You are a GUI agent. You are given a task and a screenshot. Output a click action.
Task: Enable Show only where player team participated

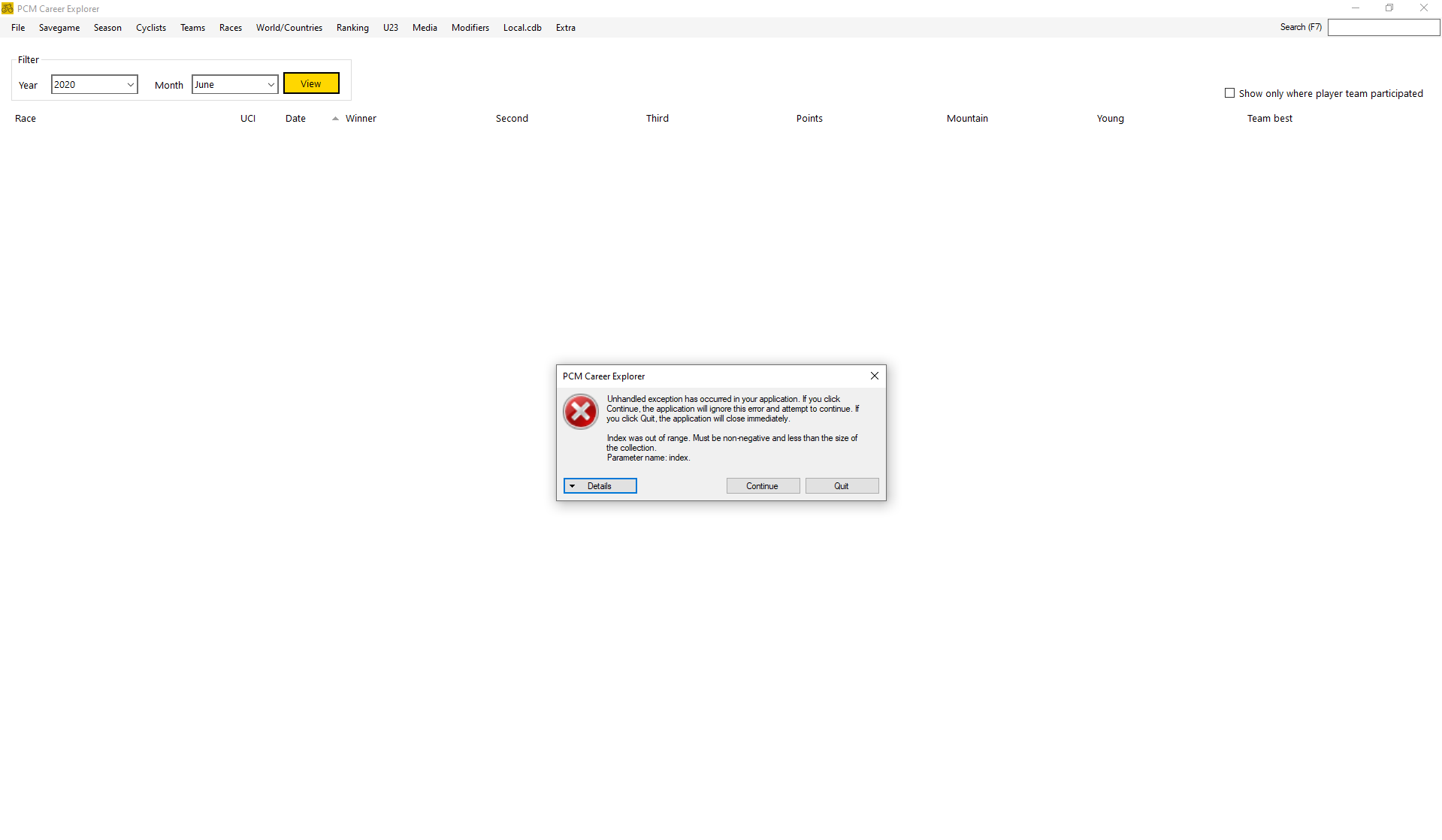1229,93
